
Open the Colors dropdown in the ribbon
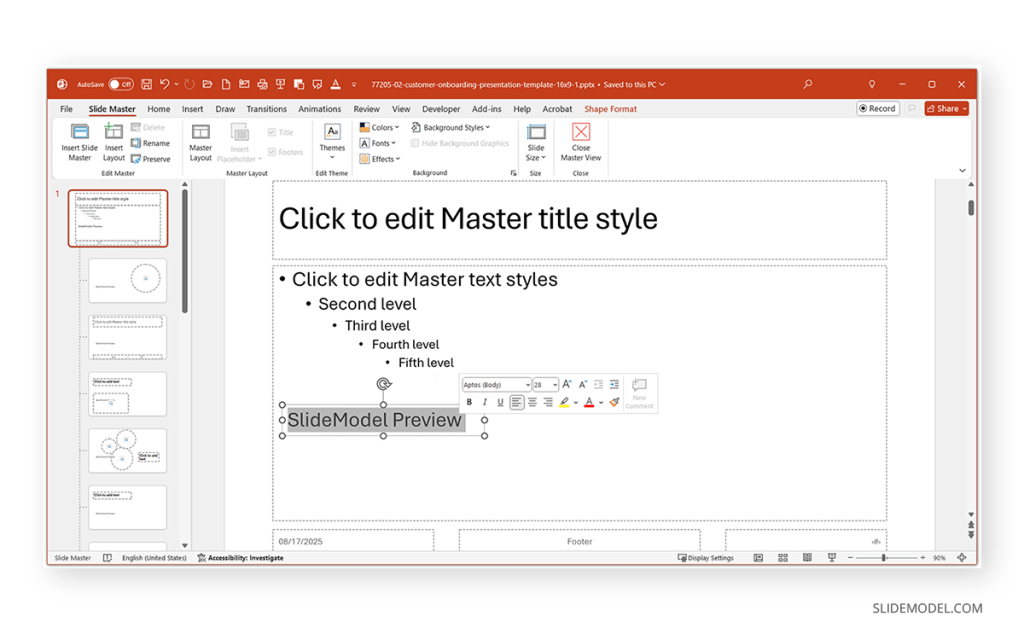(x=381, y=128)
